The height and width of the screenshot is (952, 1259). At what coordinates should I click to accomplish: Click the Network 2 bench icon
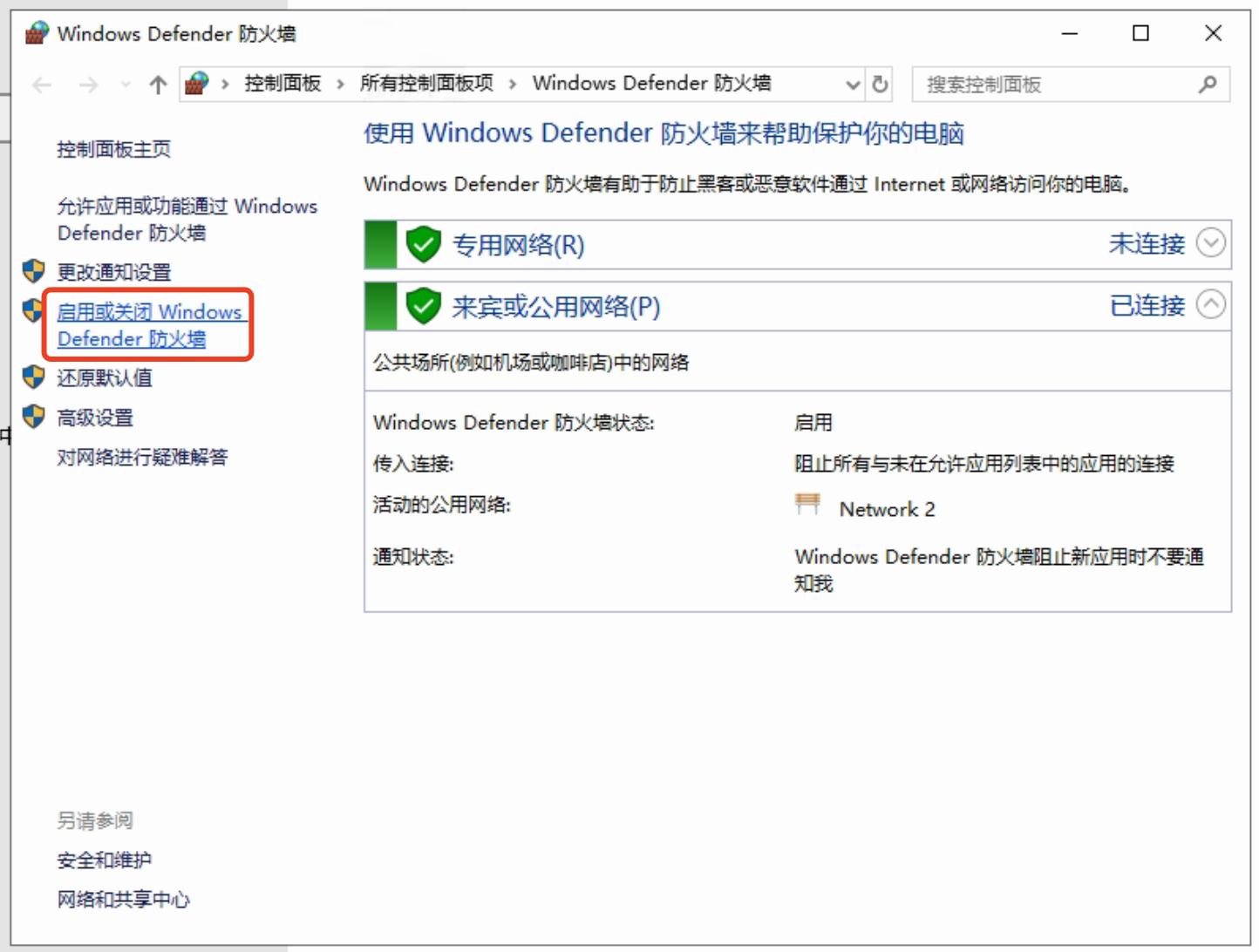point(807,504)
